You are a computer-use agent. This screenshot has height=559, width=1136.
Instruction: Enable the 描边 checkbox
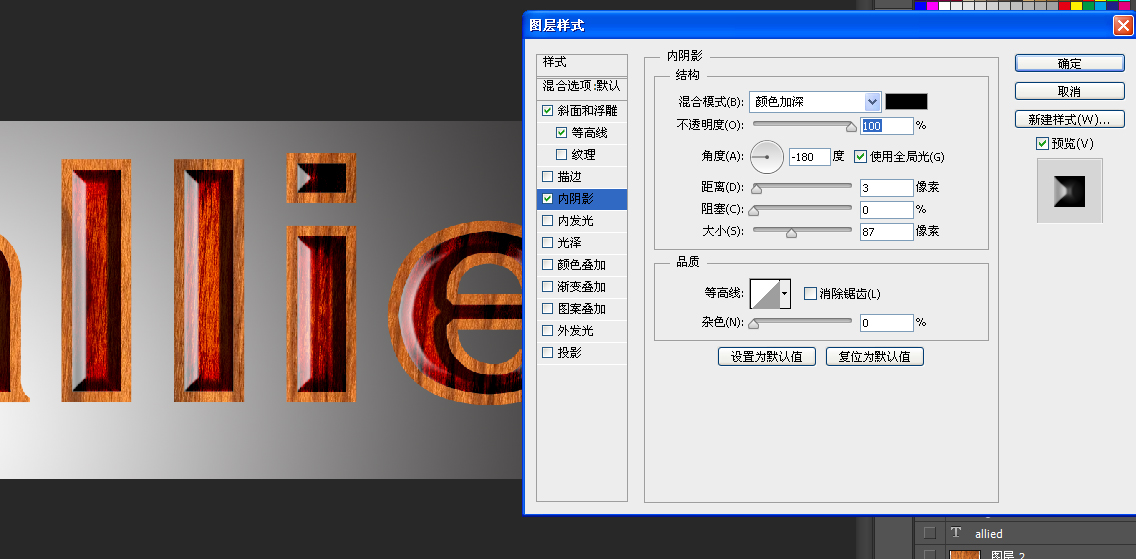tap(548, 177)
